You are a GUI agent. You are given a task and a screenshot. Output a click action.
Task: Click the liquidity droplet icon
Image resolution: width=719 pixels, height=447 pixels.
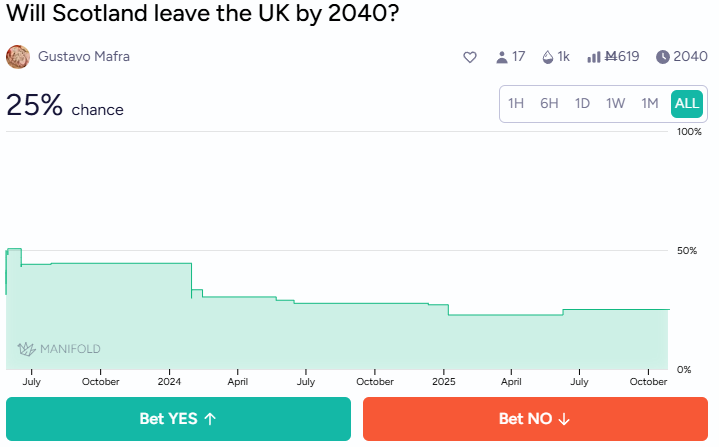(x=547, y=57)
